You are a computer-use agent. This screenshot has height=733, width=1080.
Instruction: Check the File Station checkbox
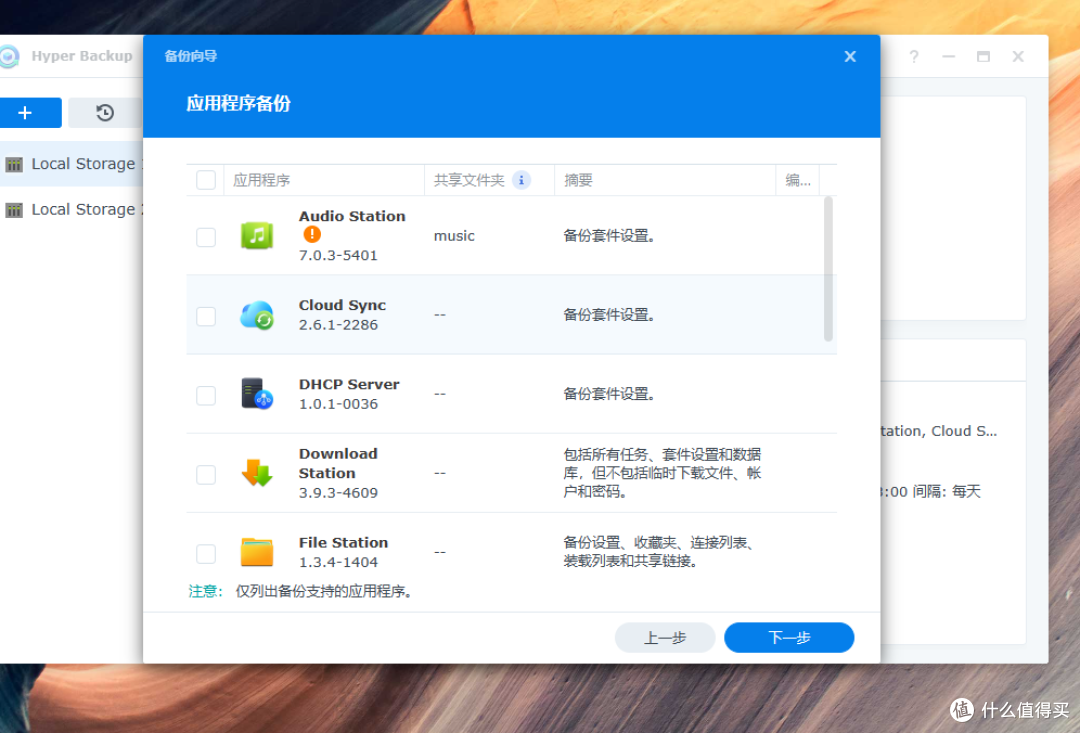click(x=206, y=554)
